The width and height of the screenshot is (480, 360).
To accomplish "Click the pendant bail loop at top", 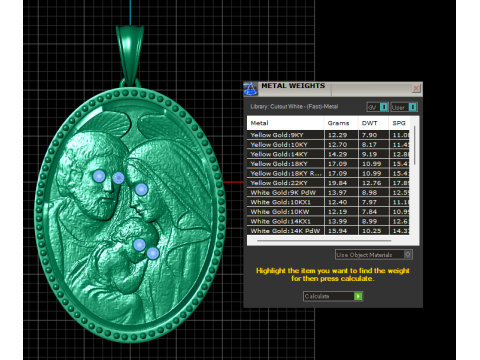I will pyautogui.click(x=130, y=55).
